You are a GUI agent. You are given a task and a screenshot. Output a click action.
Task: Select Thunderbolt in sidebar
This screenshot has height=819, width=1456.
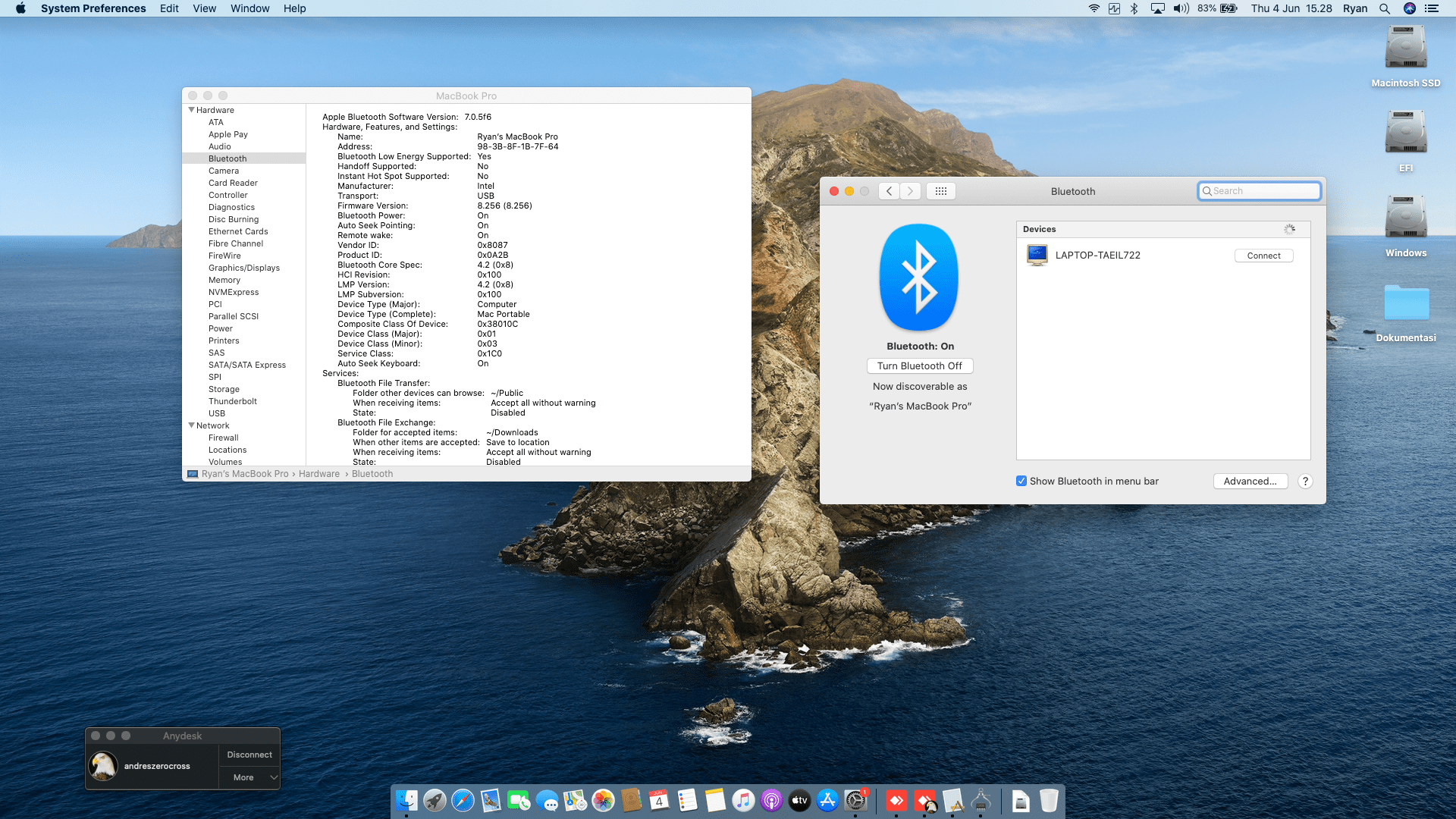pyautogui.click(x=233, y=401)
